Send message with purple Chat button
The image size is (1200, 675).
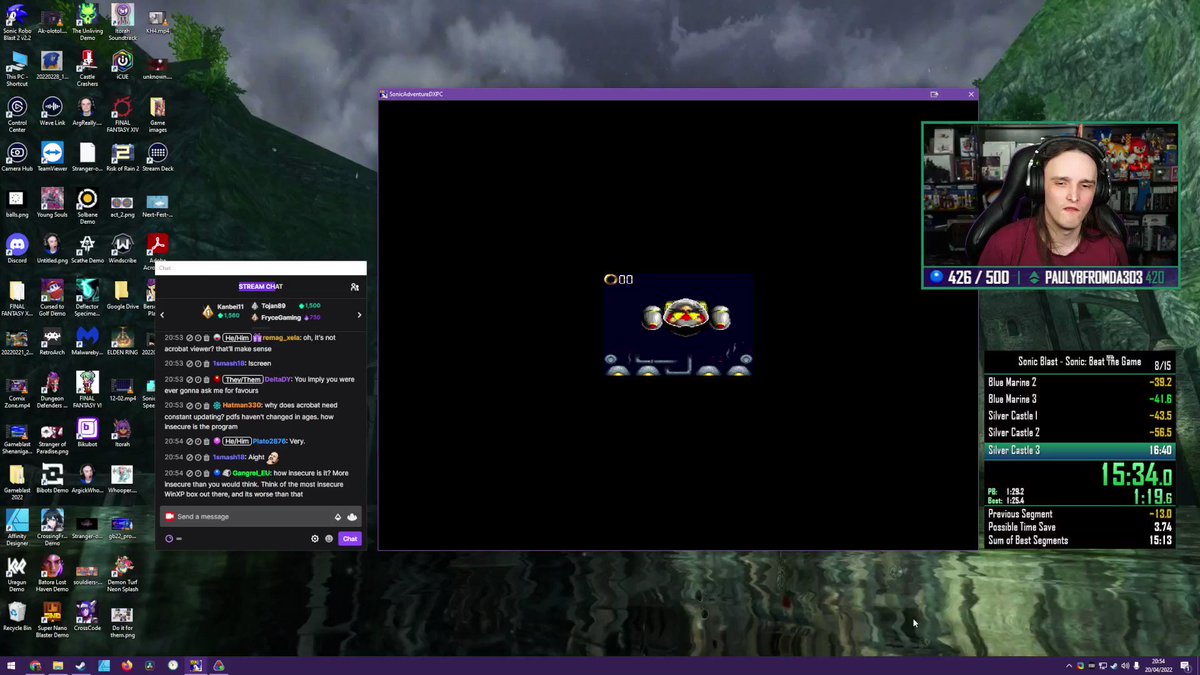(349, 539)
